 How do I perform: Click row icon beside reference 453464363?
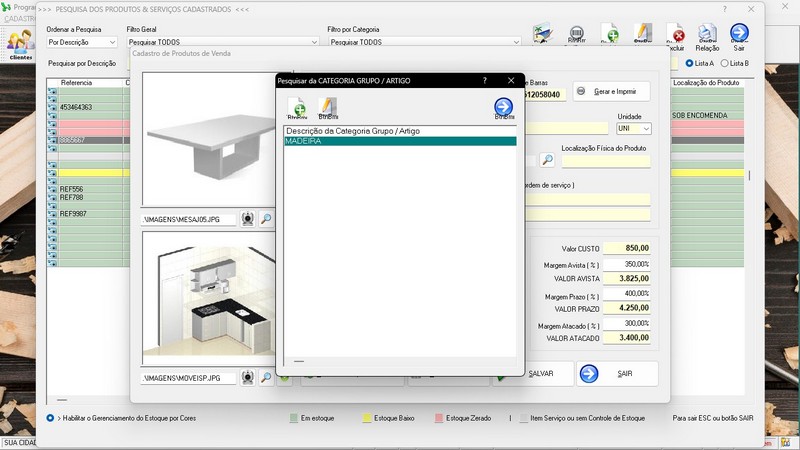tap(52, 108)
